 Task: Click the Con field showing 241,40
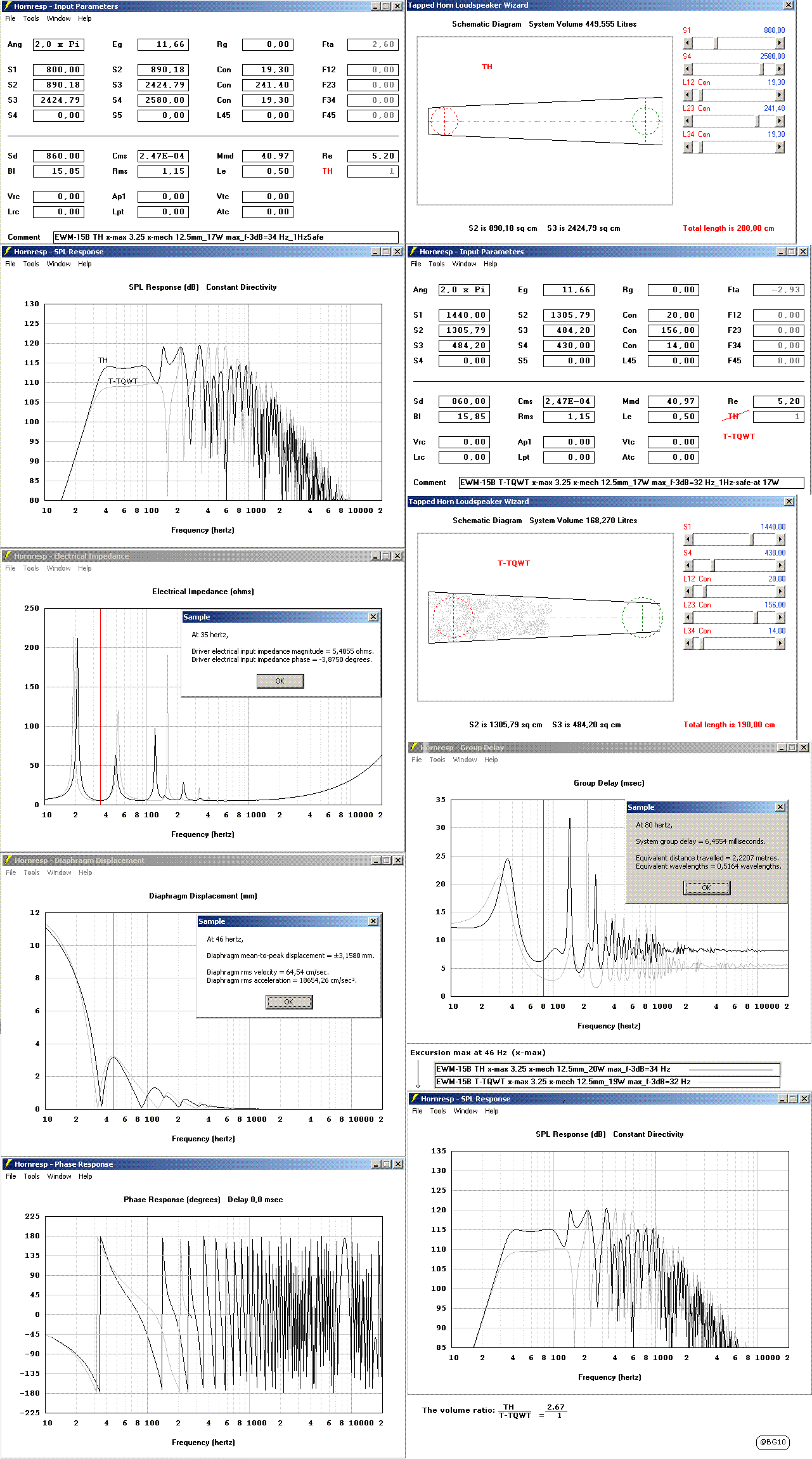point(267,85)
